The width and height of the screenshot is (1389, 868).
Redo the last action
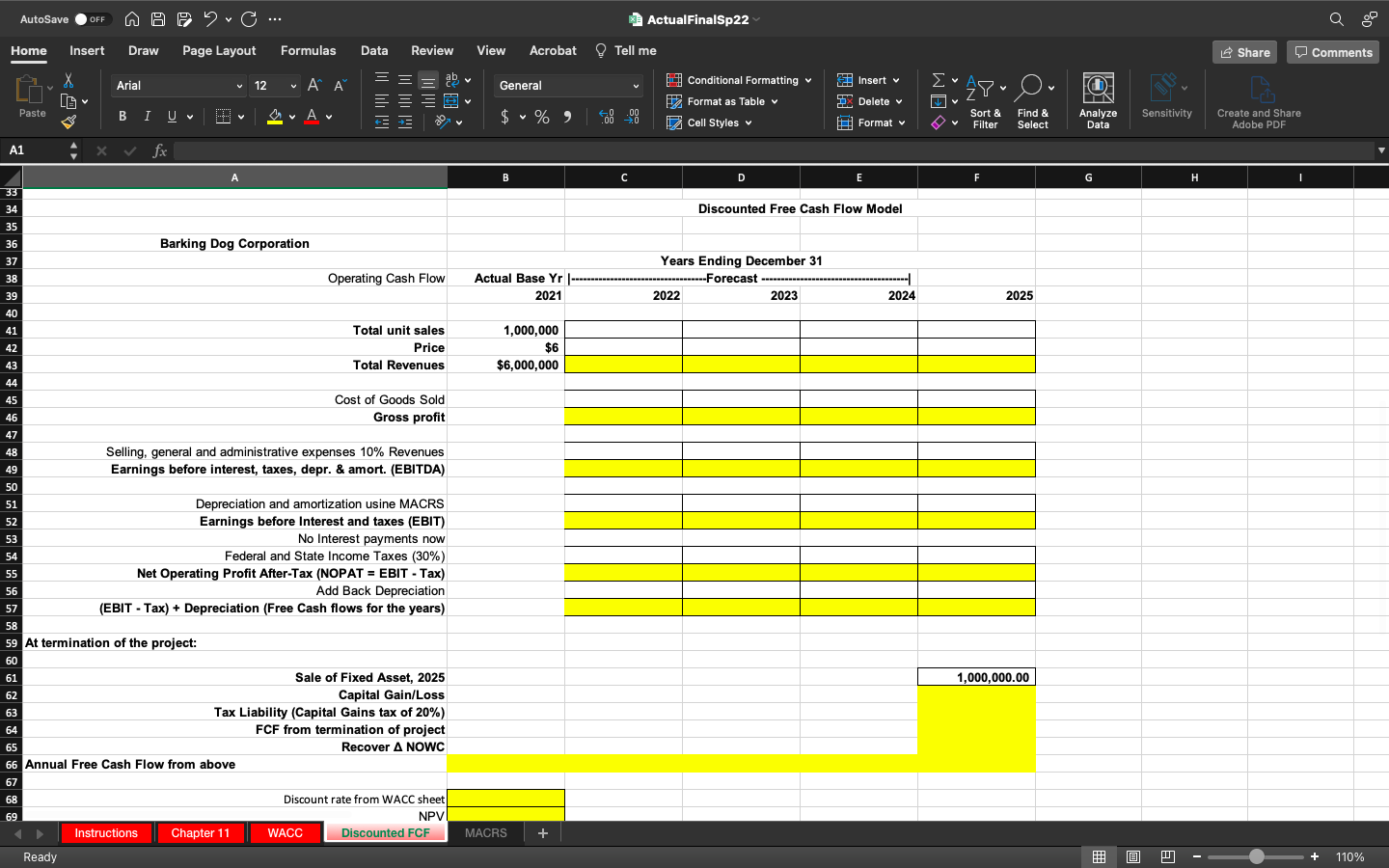(248, 19)
